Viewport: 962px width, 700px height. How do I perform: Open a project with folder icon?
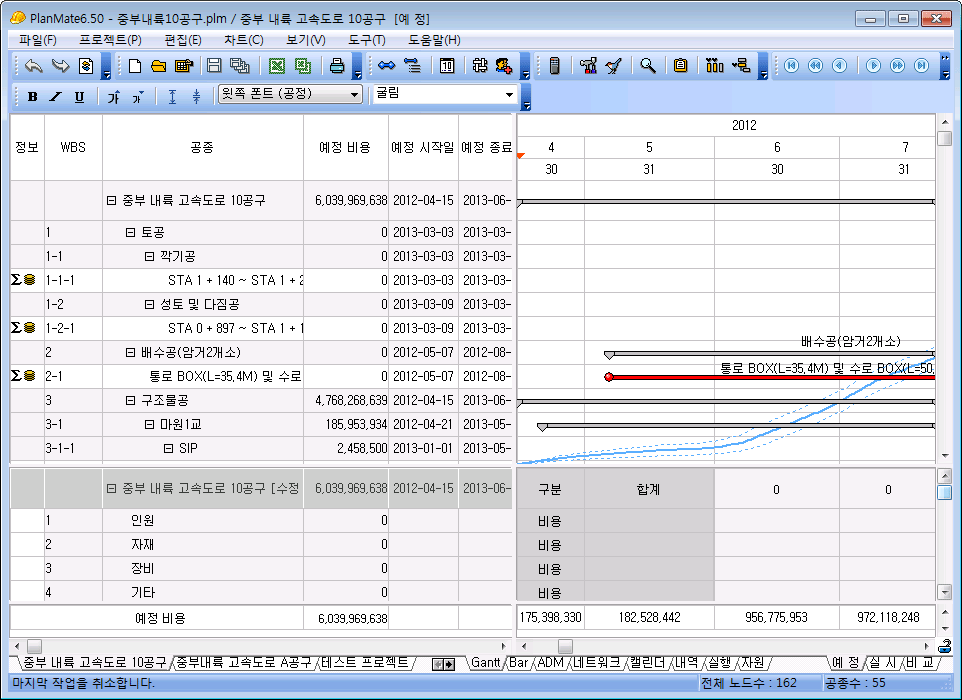coord(158,66)
